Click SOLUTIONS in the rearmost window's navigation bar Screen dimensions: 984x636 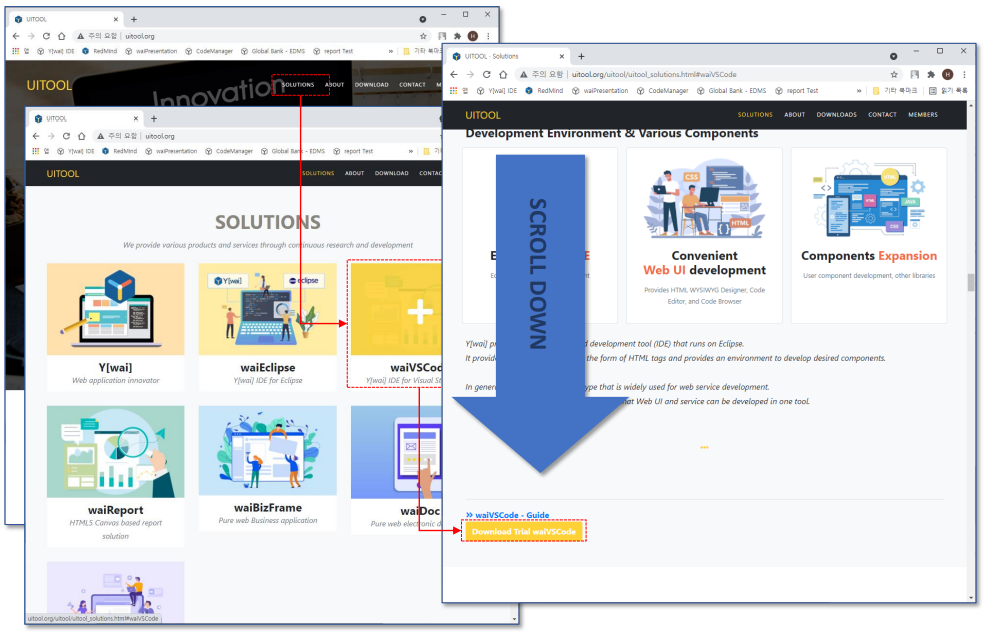coord(298,84)
